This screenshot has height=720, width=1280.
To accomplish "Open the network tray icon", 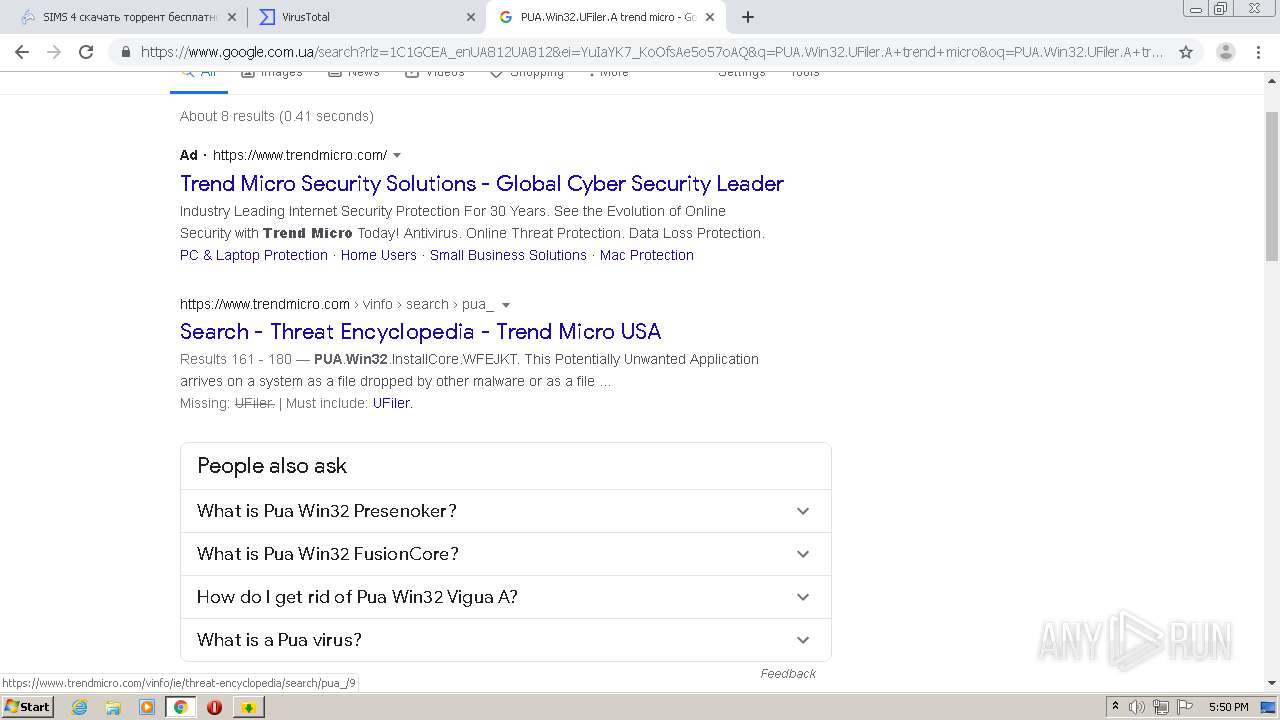I will pyautogui.click(x=1160, y=707).
